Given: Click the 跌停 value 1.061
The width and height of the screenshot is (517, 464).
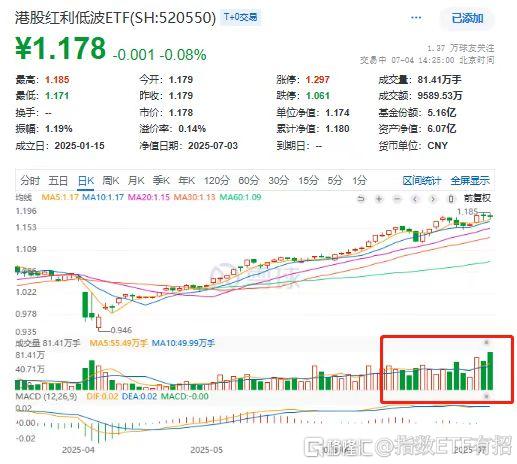Looking at the screenshot, I should [x=318, y=96].
